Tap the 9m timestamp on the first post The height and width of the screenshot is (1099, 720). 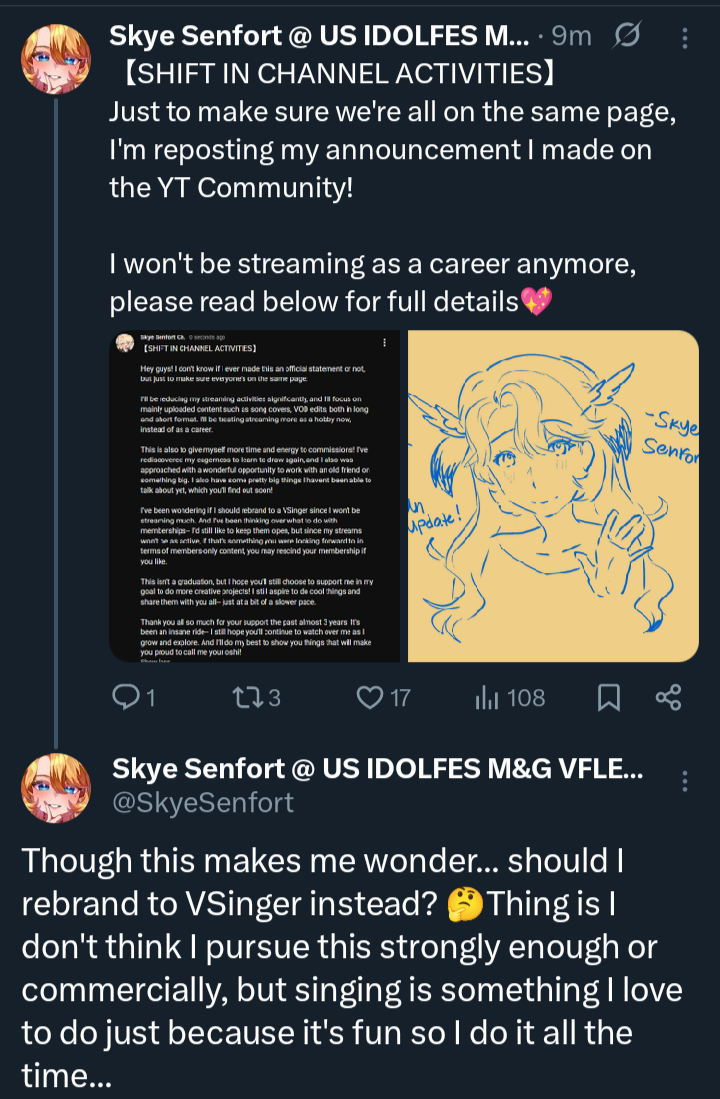coord(571,37)
